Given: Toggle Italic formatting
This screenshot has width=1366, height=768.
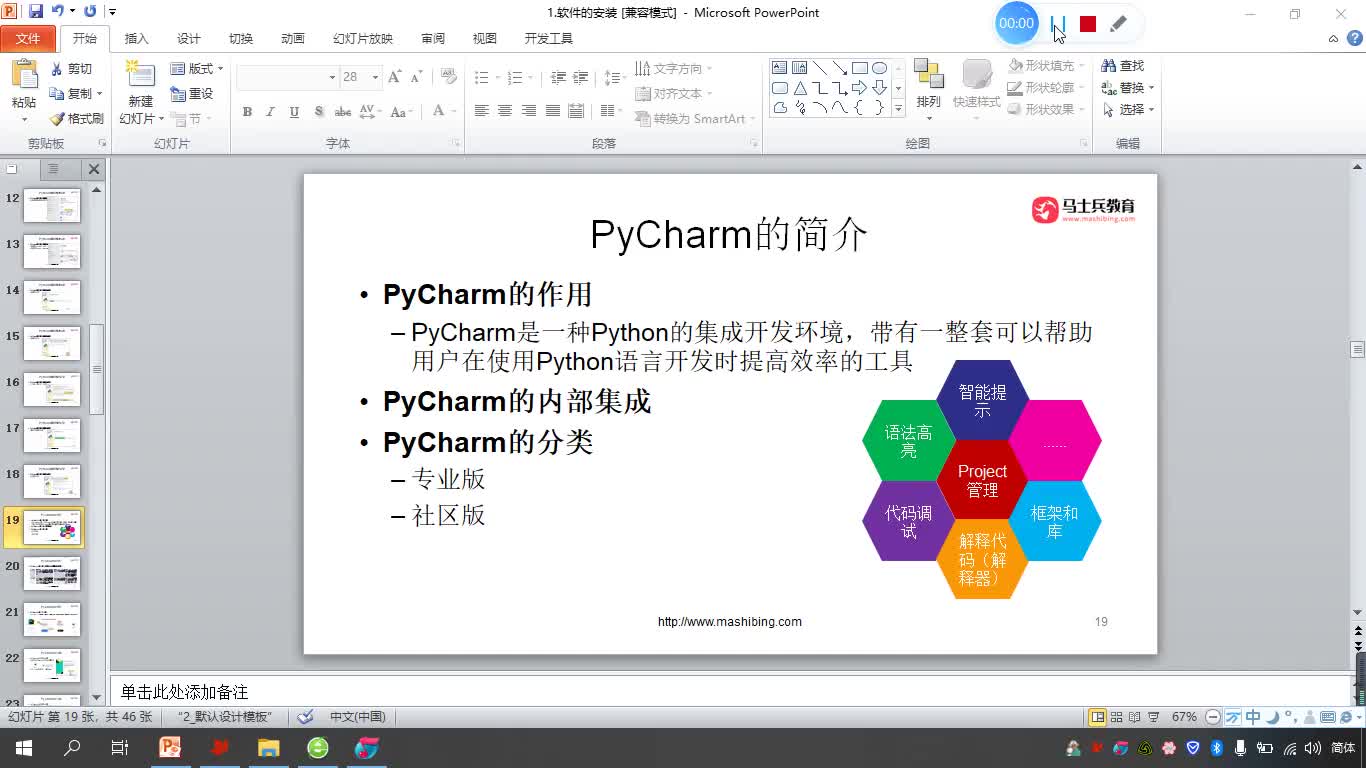Looking at the screenshot, I should pos(270,112).
